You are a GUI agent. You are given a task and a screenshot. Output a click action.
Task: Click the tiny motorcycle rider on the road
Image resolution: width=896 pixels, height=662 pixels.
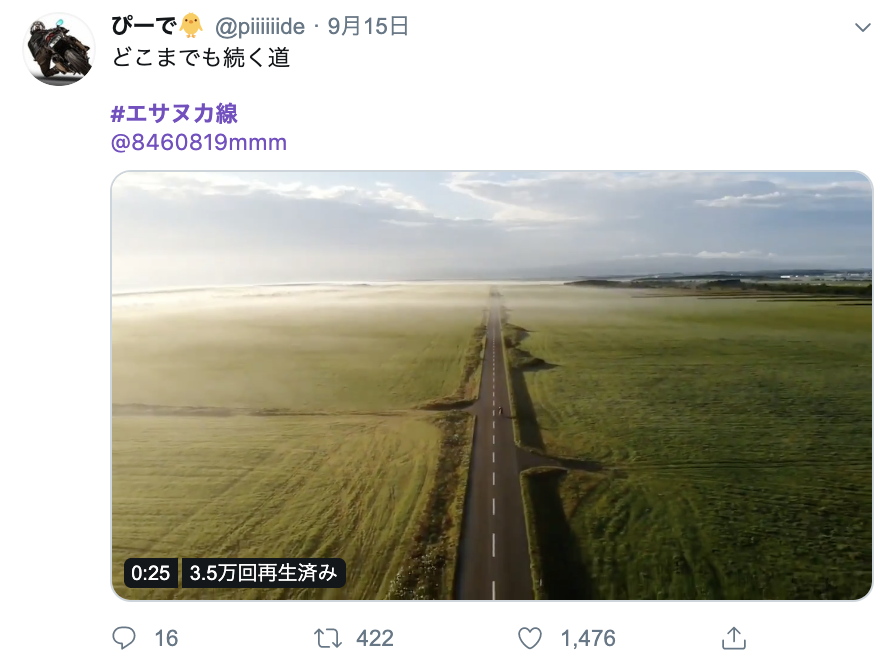tap(499, 411)
